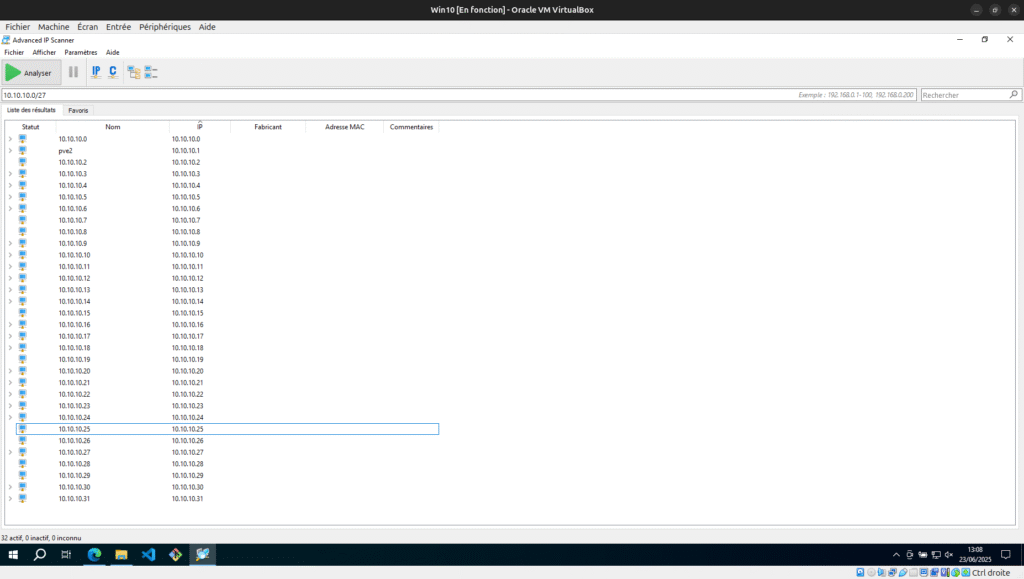
Task: Switch to the Favoris tab
Action: point(79,110)
